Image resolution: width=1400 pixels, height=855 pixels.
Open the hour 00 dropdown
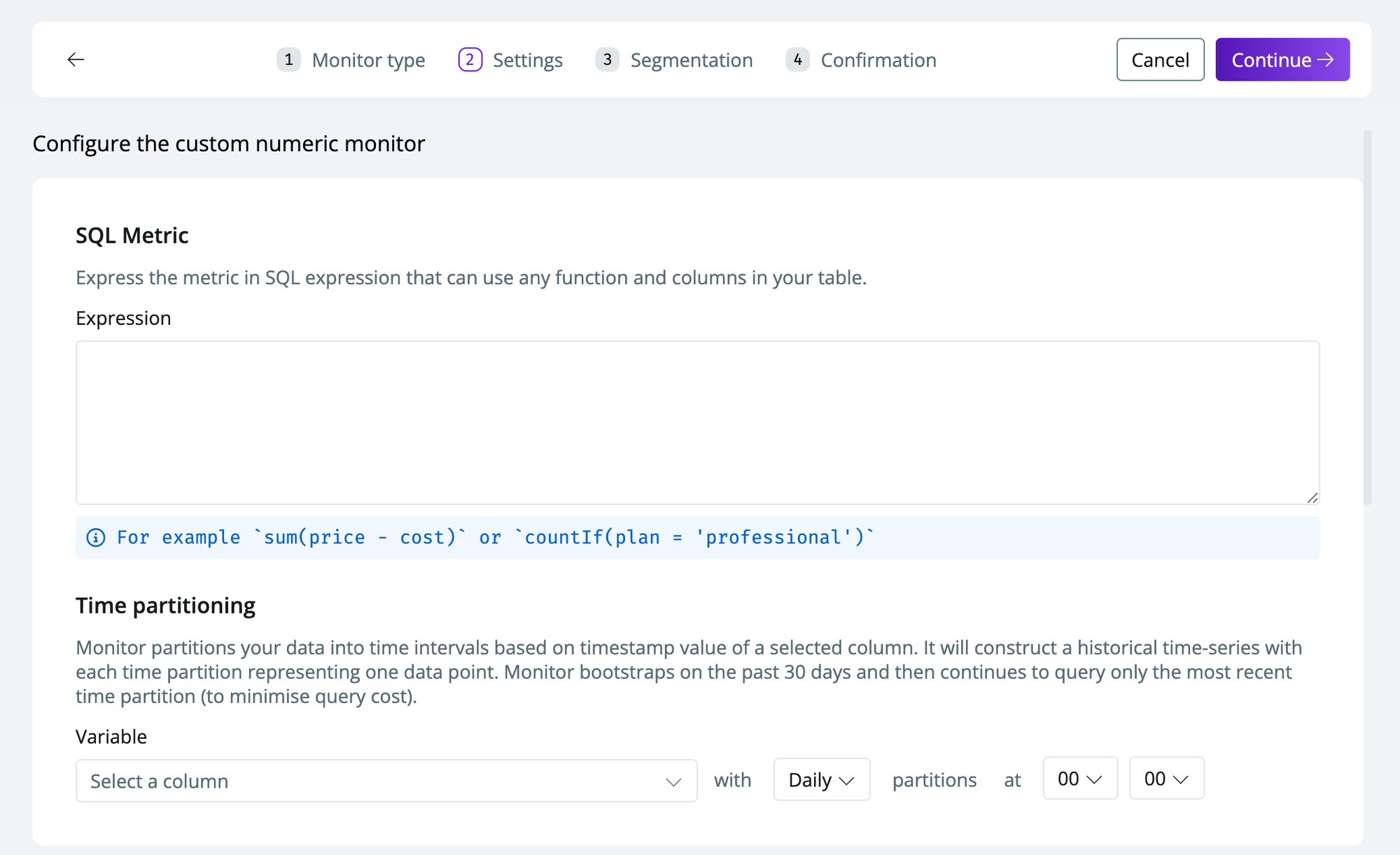coord(1079,778)
